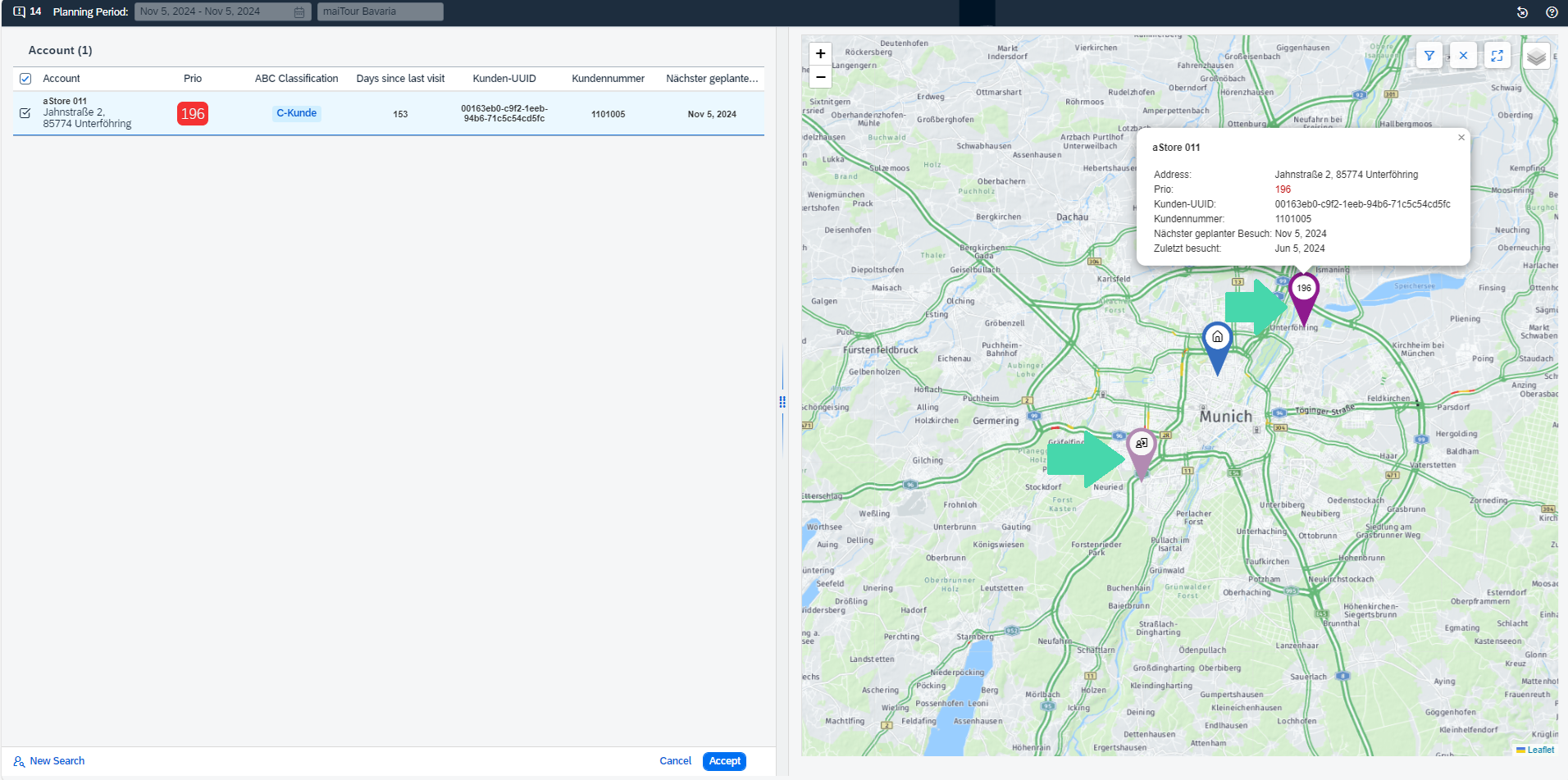Click the Planning Period date range field

pos(222,11)
